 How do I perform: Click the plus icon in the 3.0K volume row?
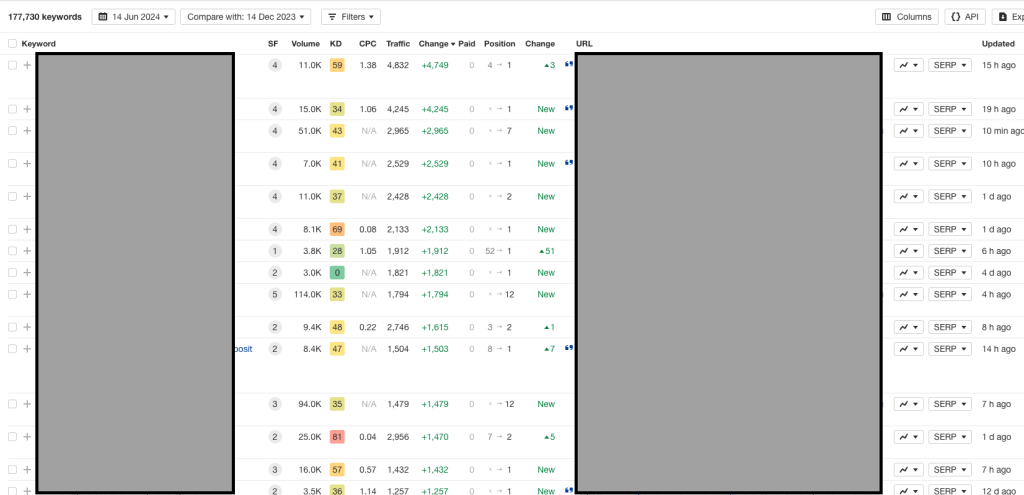pyautogui.click(x=27, y=272)
